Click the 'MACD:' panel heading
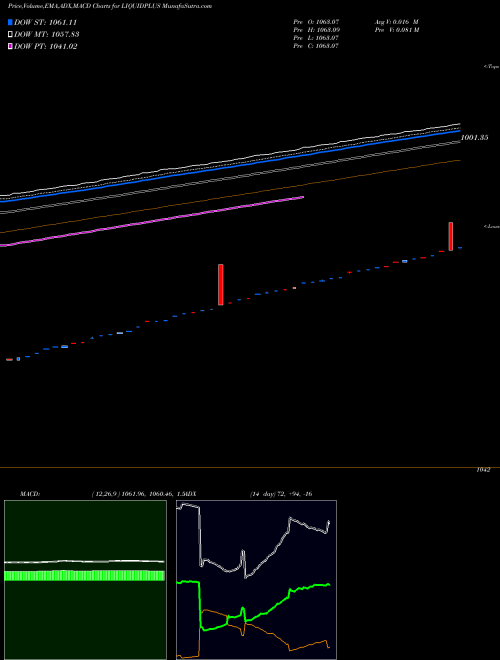Viewport: 500px width, 660px height. coord(30,494)
